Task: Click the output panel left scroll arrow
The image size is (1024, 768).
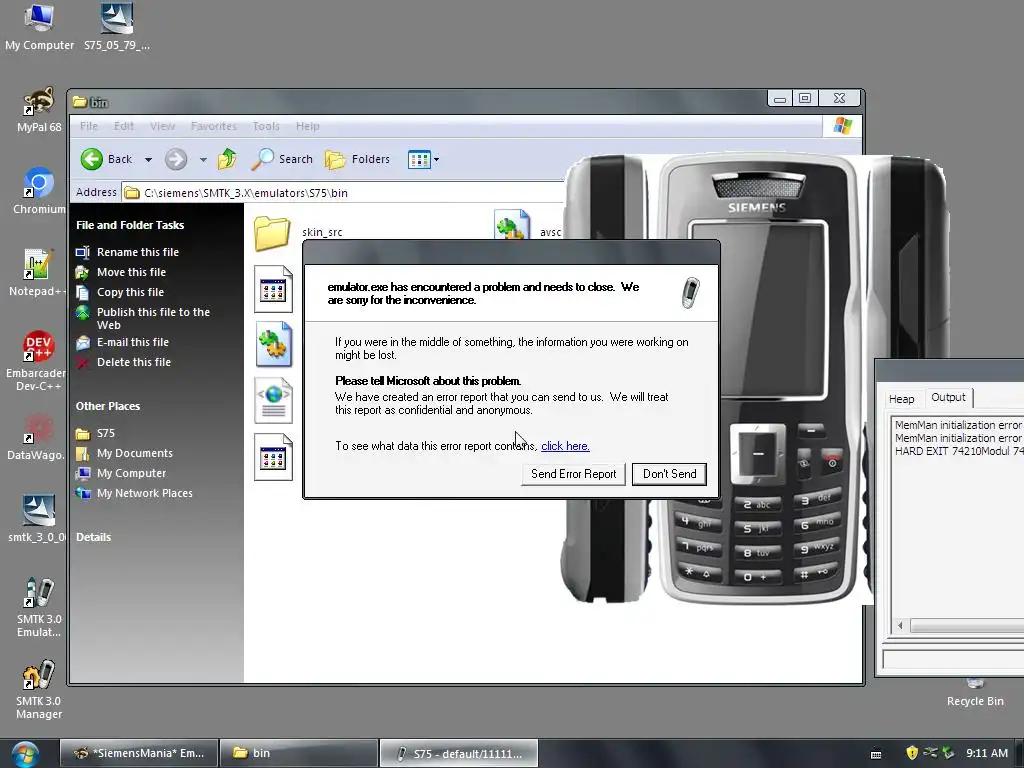Action: point(900,626)
